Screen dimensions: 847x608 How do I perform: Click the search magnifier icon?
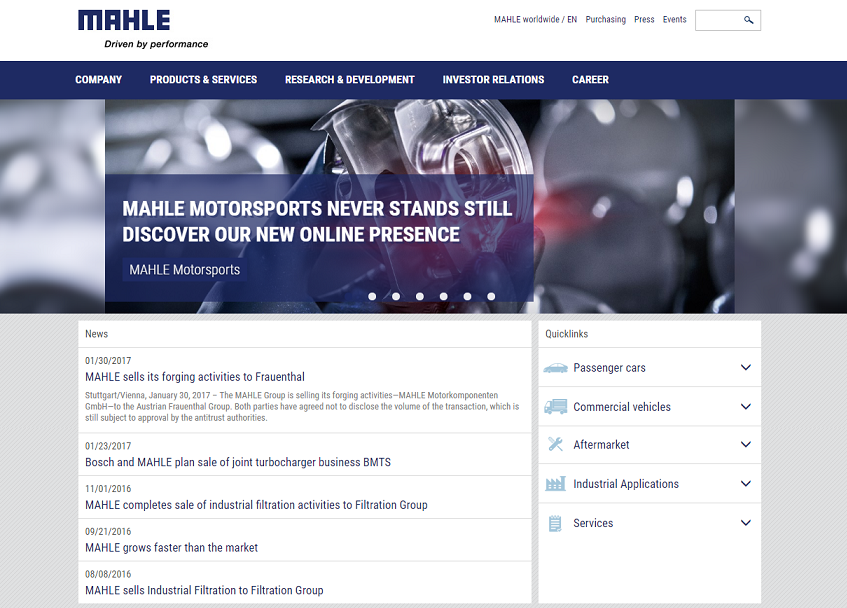[x=748, y=20]
